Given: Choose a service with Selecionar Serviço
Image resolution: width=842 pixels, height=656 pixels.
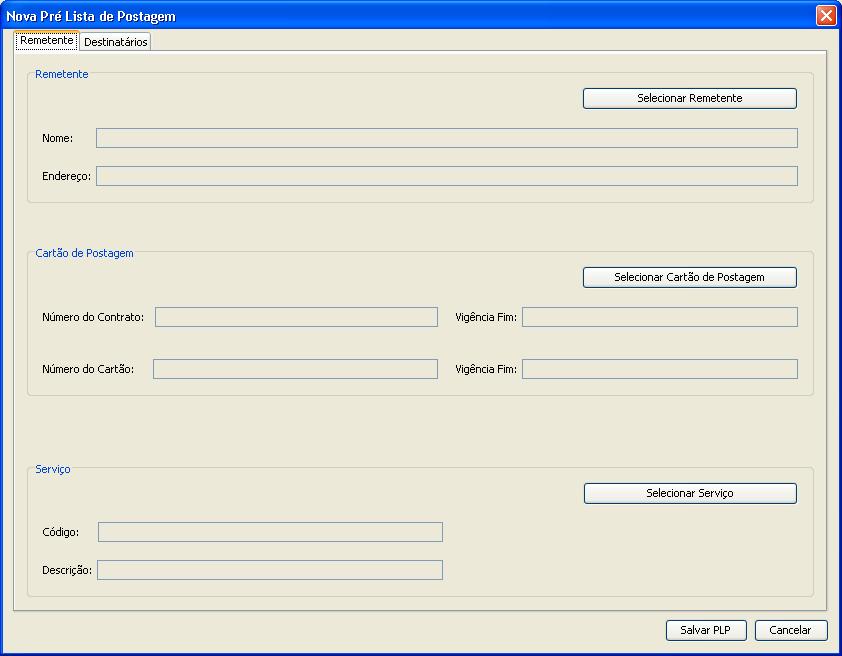Looking at the screenshot, I should pos(689,493).
